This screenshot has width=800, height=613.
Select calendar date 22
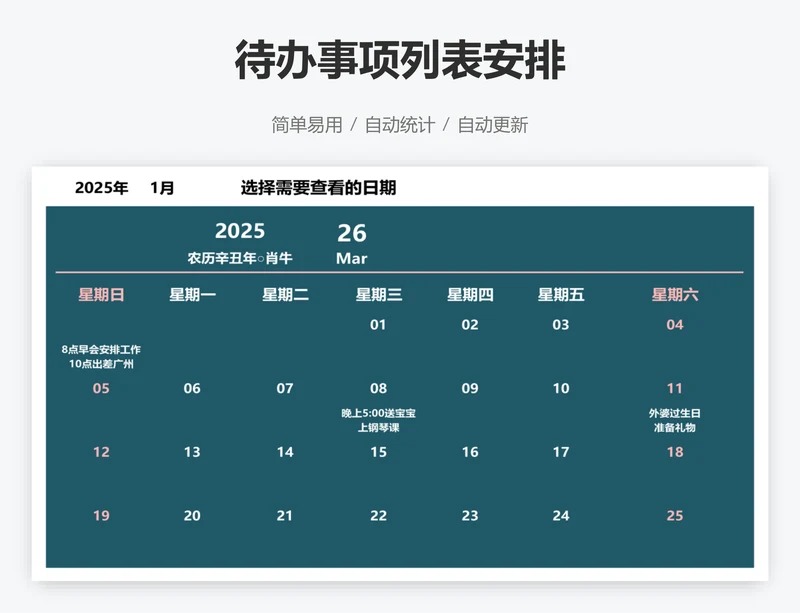(x=379, y=516)
